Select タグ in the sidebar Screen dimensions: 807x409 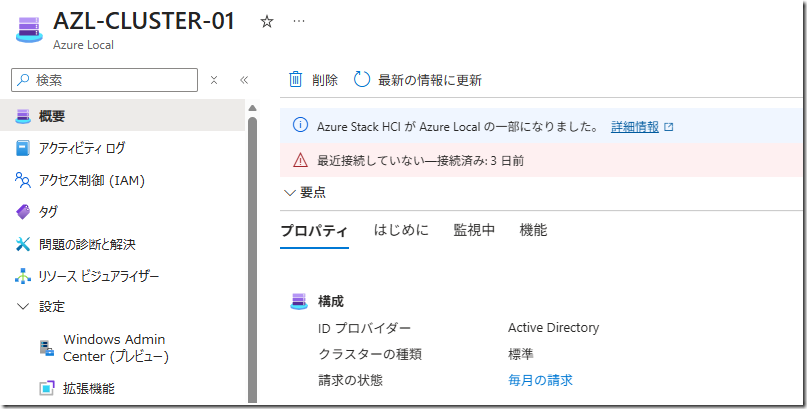pyautogui.click(x=48, y=212)
